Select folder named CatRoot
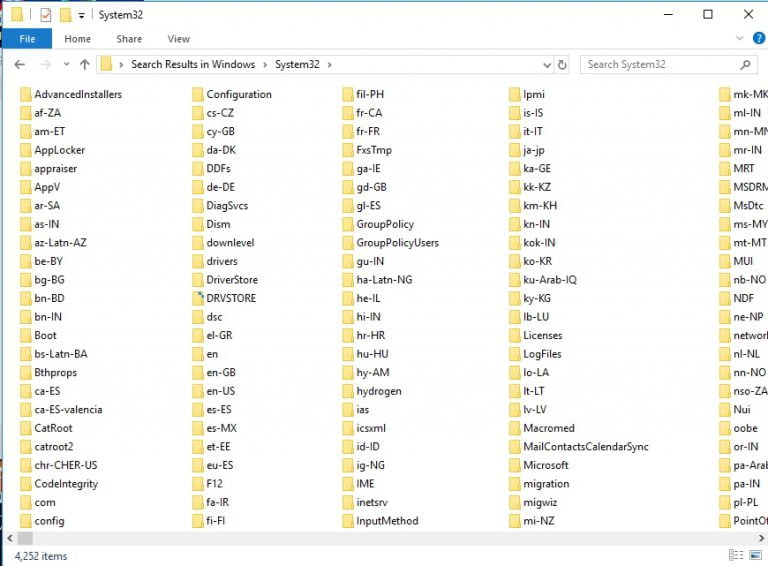768x566 pixels. (x=47, y=428)
